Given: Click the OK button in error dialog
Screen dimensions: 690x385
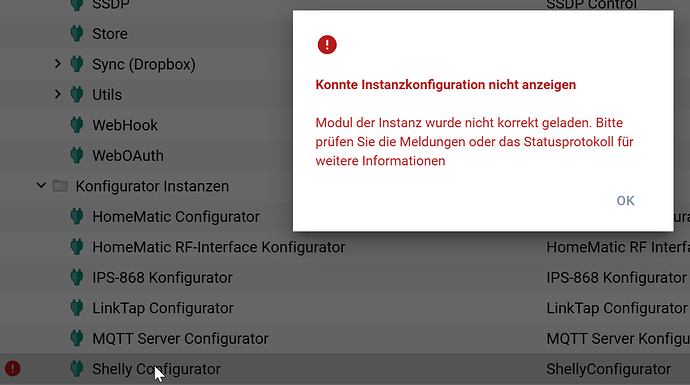Looking at the screenshot, I should tap(625, 201).
